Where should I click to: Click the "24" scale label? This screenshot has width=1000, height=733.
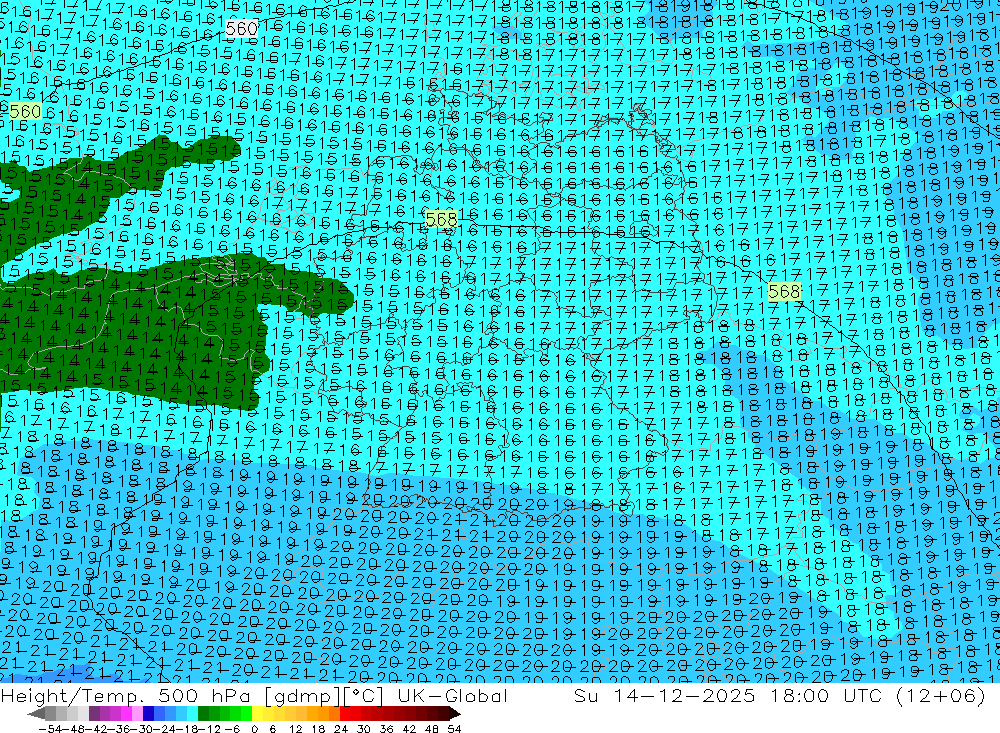341,729
